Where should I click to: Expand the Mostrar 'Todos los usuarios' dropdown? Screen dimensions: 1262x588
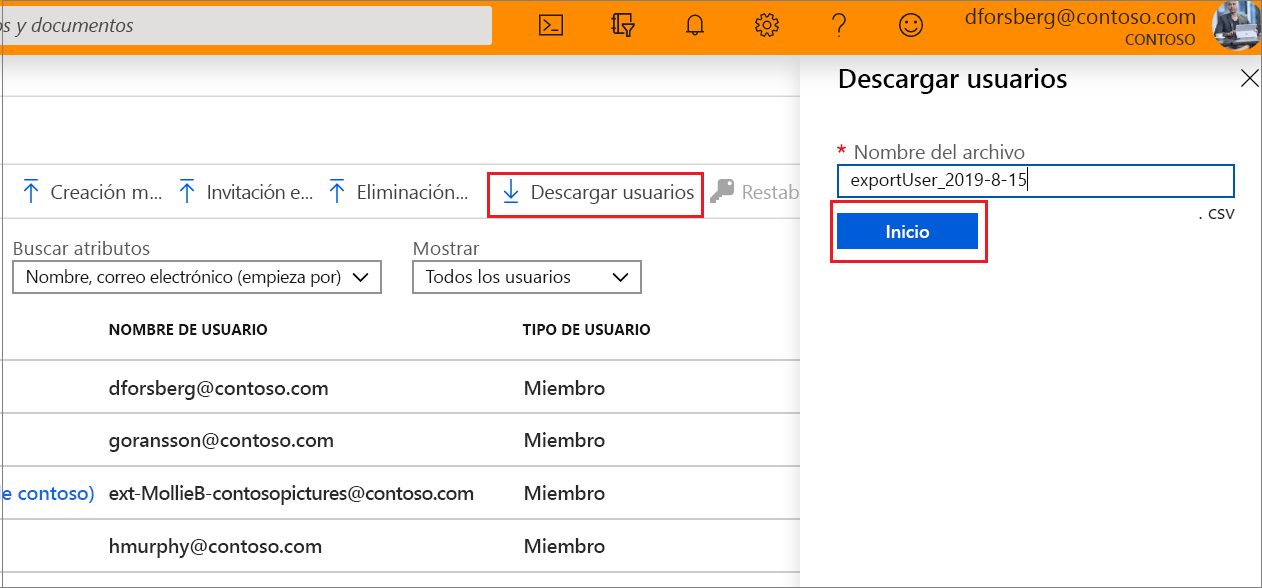pos(526,277)
